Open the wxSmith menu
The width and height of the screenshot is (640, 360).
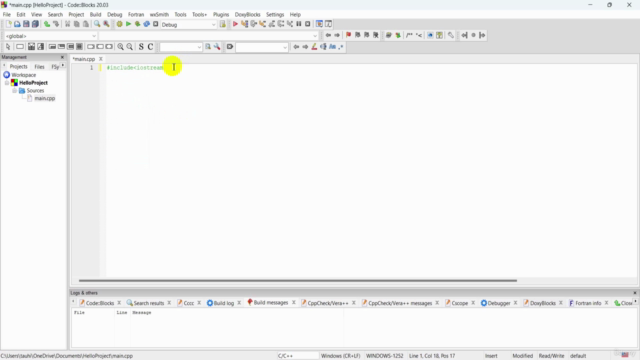click(159, 14)
